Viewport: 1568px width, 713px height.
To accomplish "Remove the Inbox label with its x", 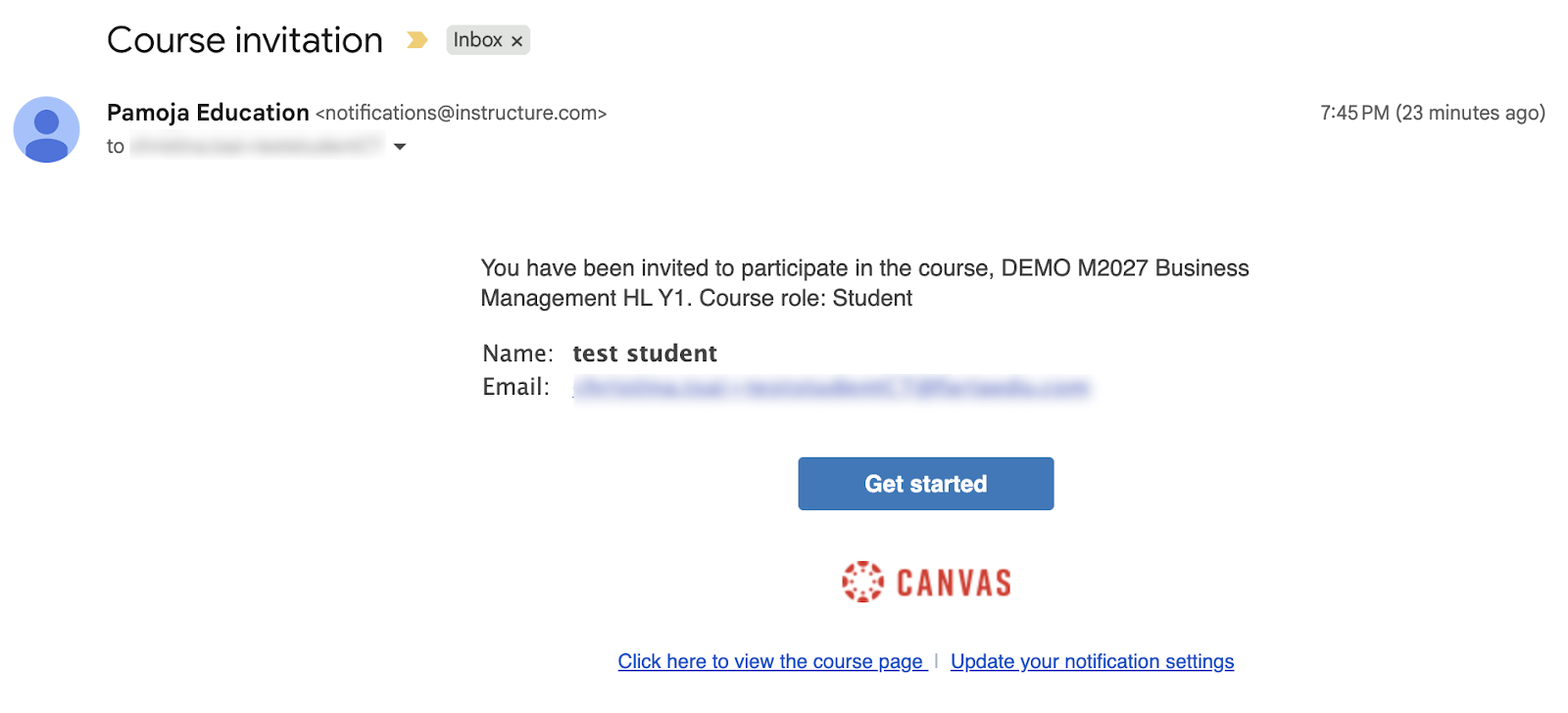I will [x=516, y=41].
